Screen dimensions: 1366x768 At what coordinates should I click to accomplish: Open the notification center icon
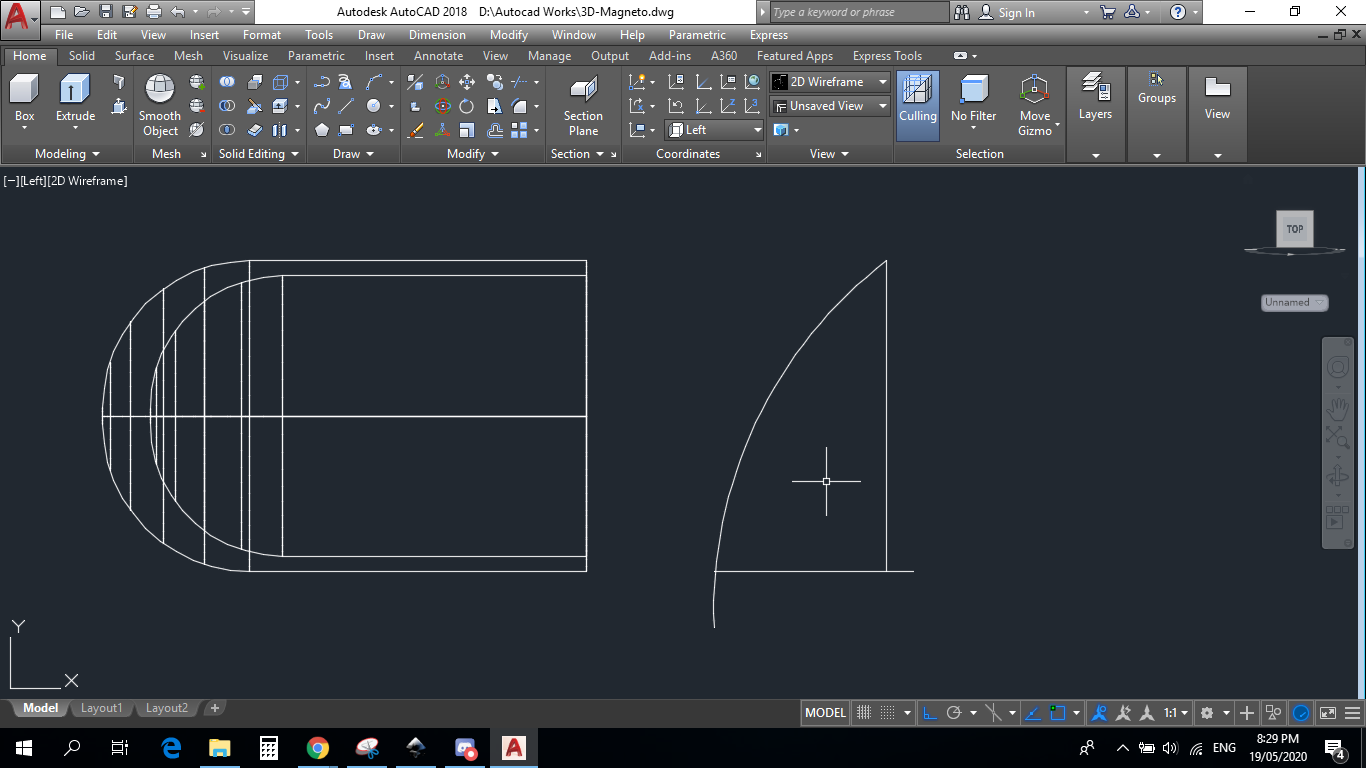click(1334, 747)
